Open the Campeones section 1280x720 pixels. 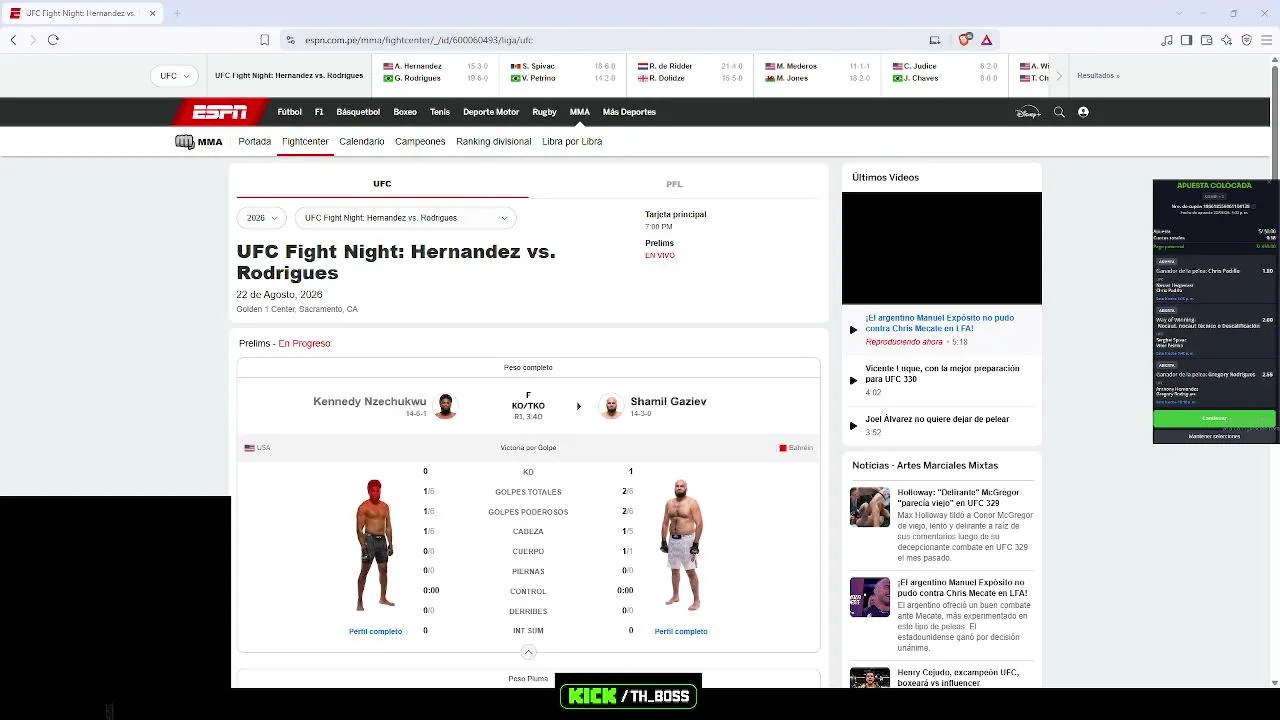coord(420,142)
